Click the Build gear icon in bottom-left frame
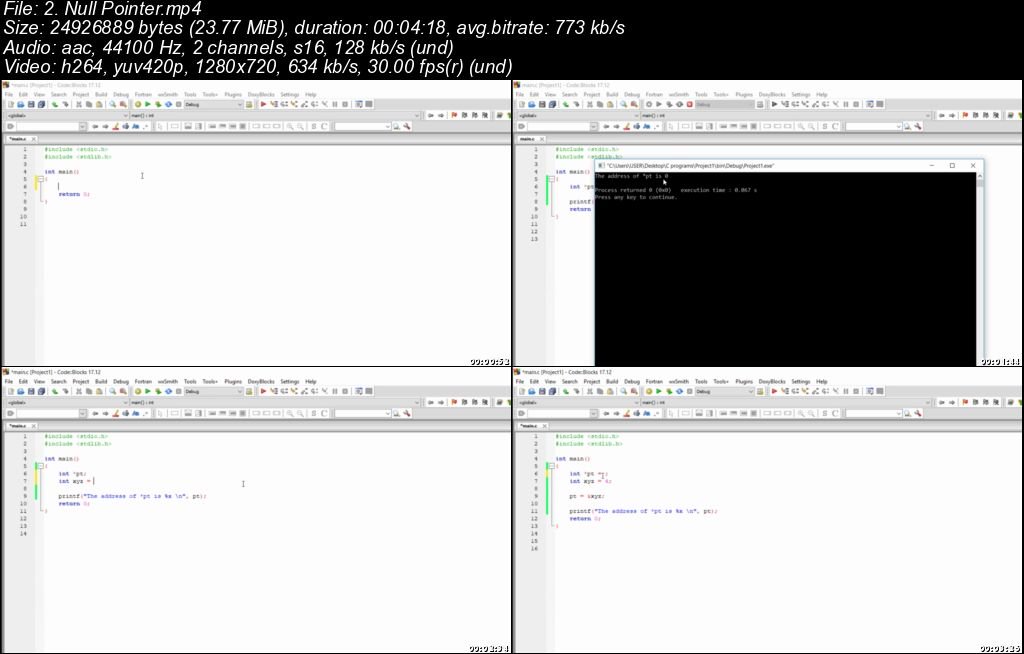The width and height of the screenshot is (1024, 654). [138, 391]
